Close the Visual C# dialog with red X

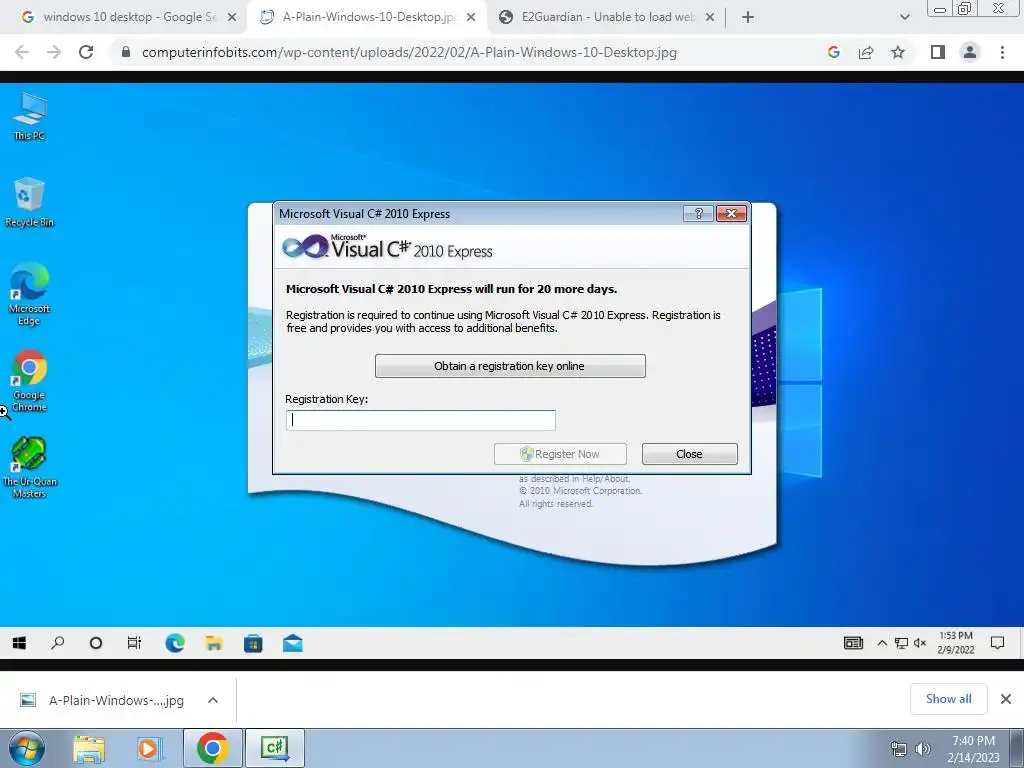tap(731, 214)
